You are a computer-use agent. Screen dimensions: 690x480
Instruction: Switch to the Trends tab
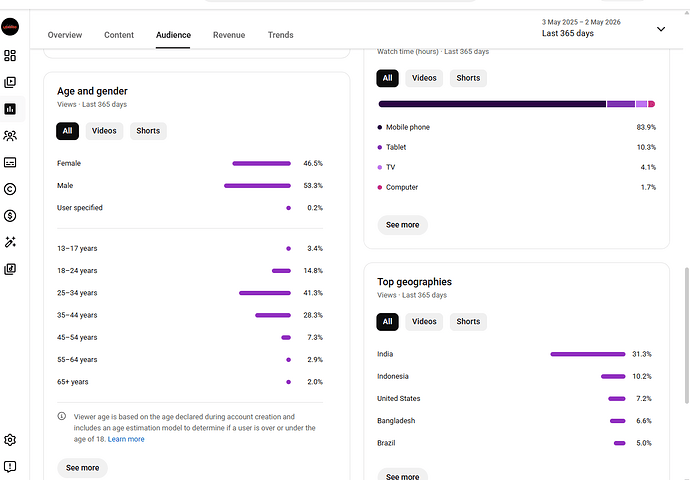pos(281,35)
